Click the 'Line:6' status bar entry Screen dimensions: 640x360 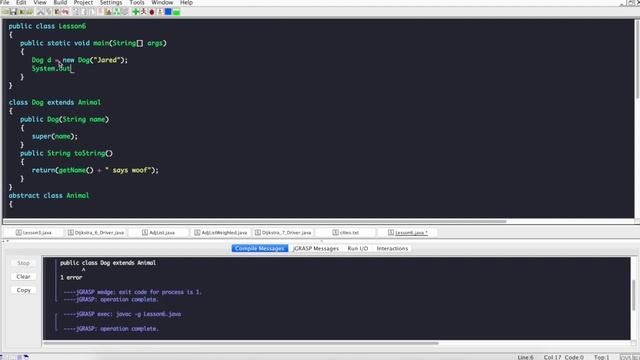525,357
